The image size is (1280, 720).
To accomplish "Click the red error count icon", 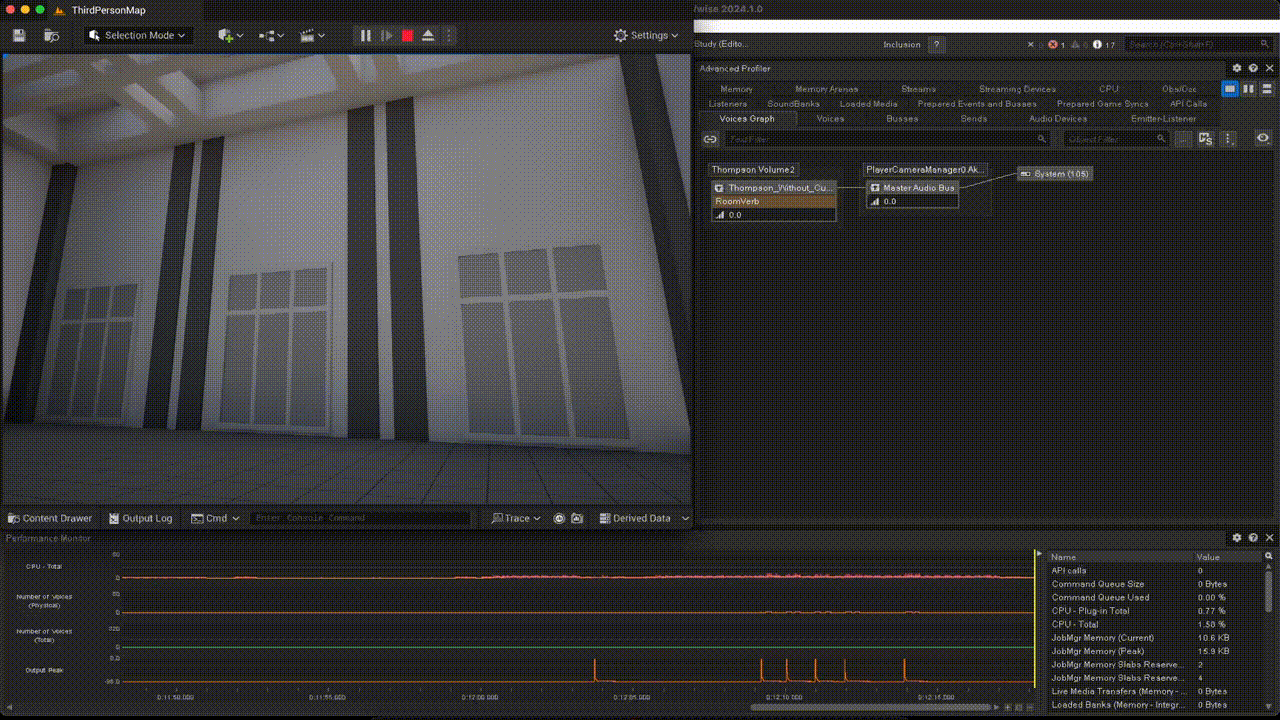I will point(1055,45).
